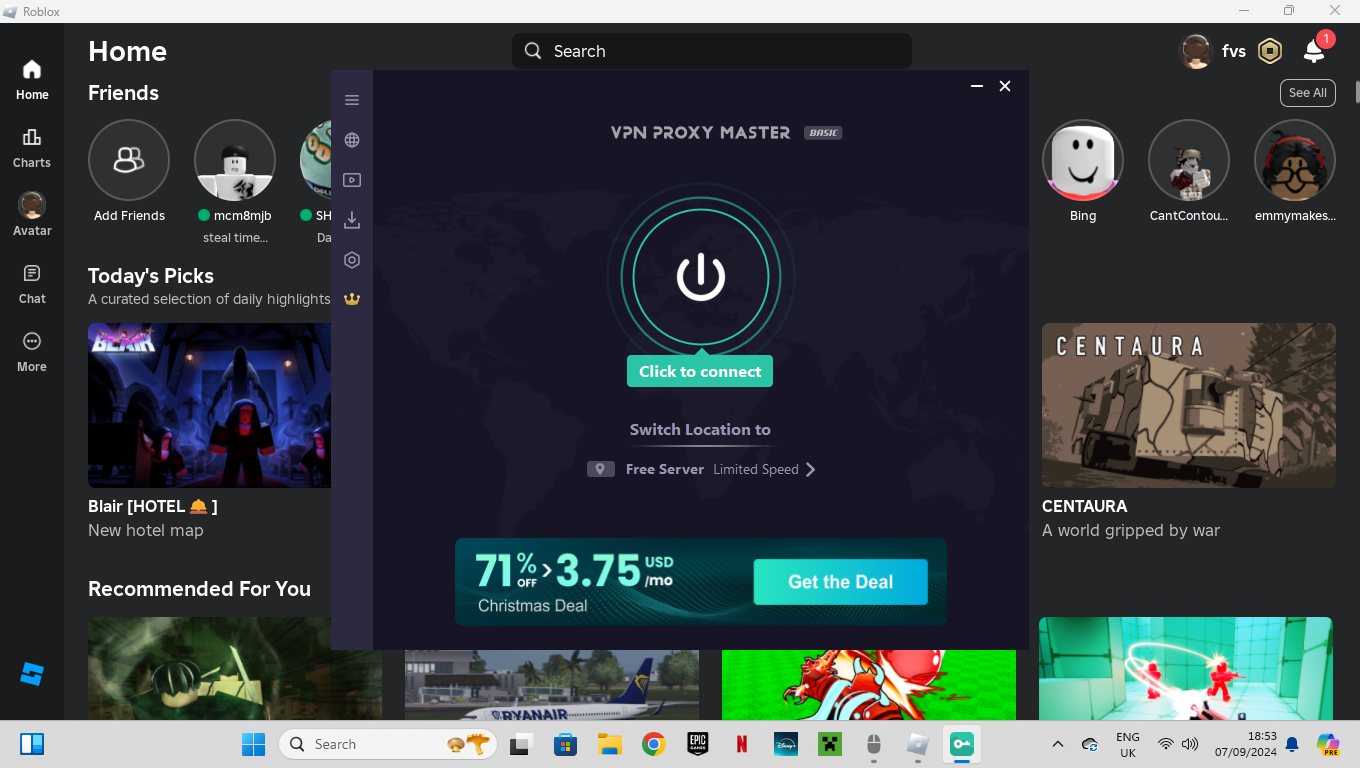Image resolution: width=1360 pixels, height=768 pixels.
Task: Open the VPN hamburger menu
Action: 352,100
